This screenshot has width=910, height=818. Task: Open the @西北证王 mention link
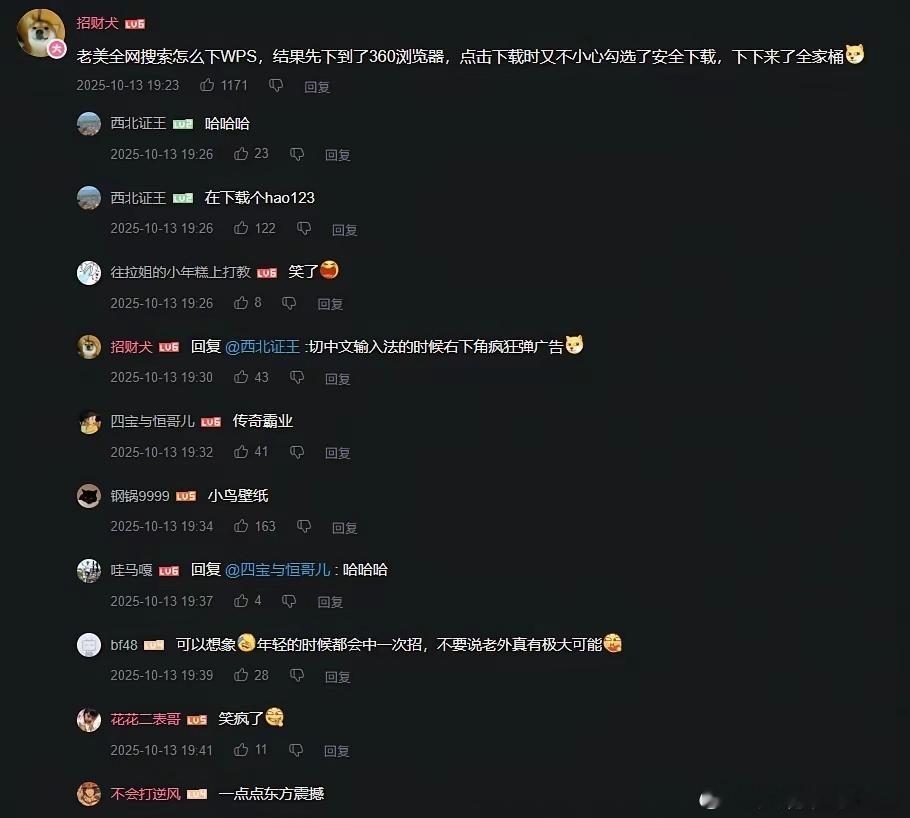[x=262, y=347]
